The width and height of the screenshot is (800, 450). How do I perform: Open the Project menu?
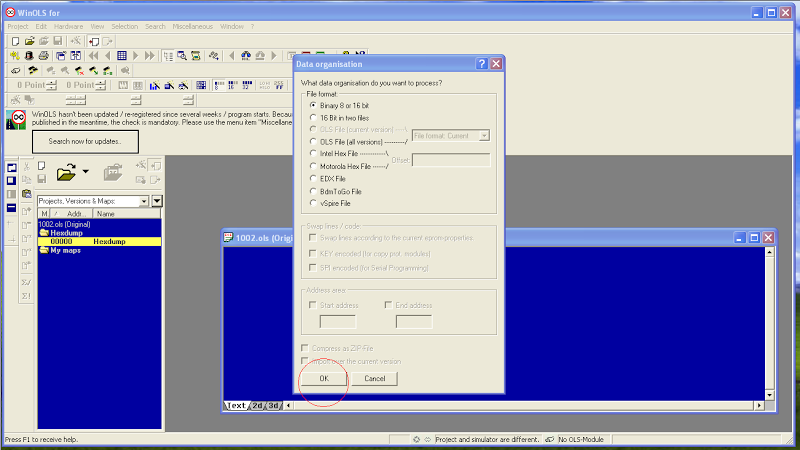(x=18, y=27)
